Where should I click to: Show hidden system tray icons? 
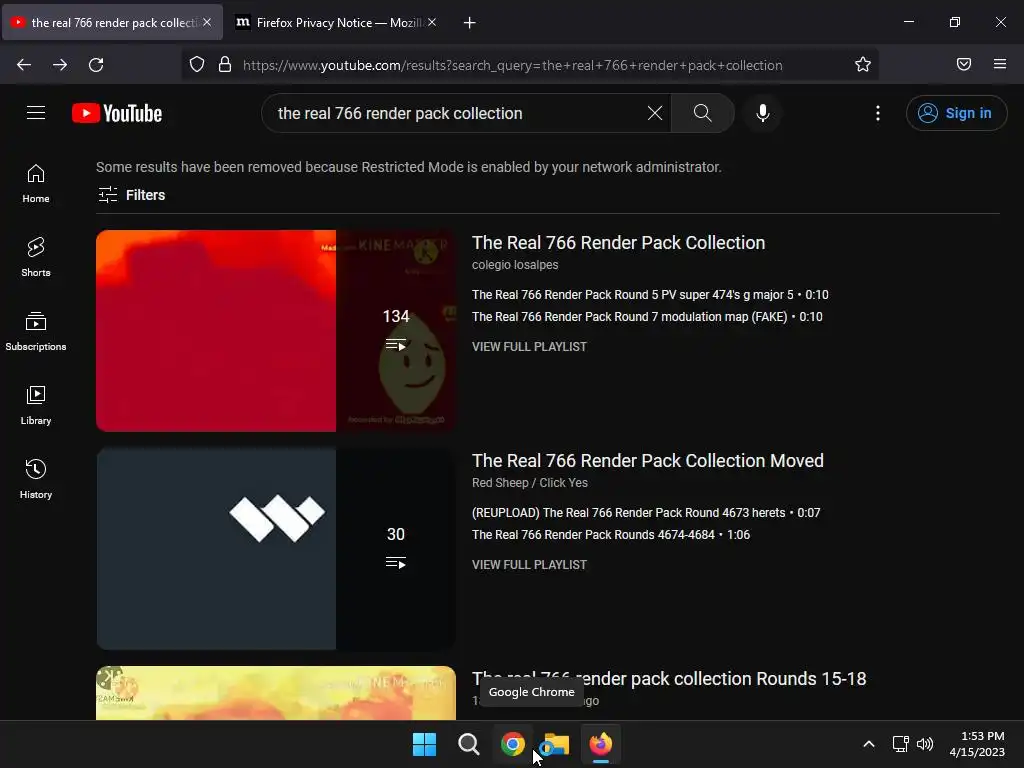pos(869,744)
